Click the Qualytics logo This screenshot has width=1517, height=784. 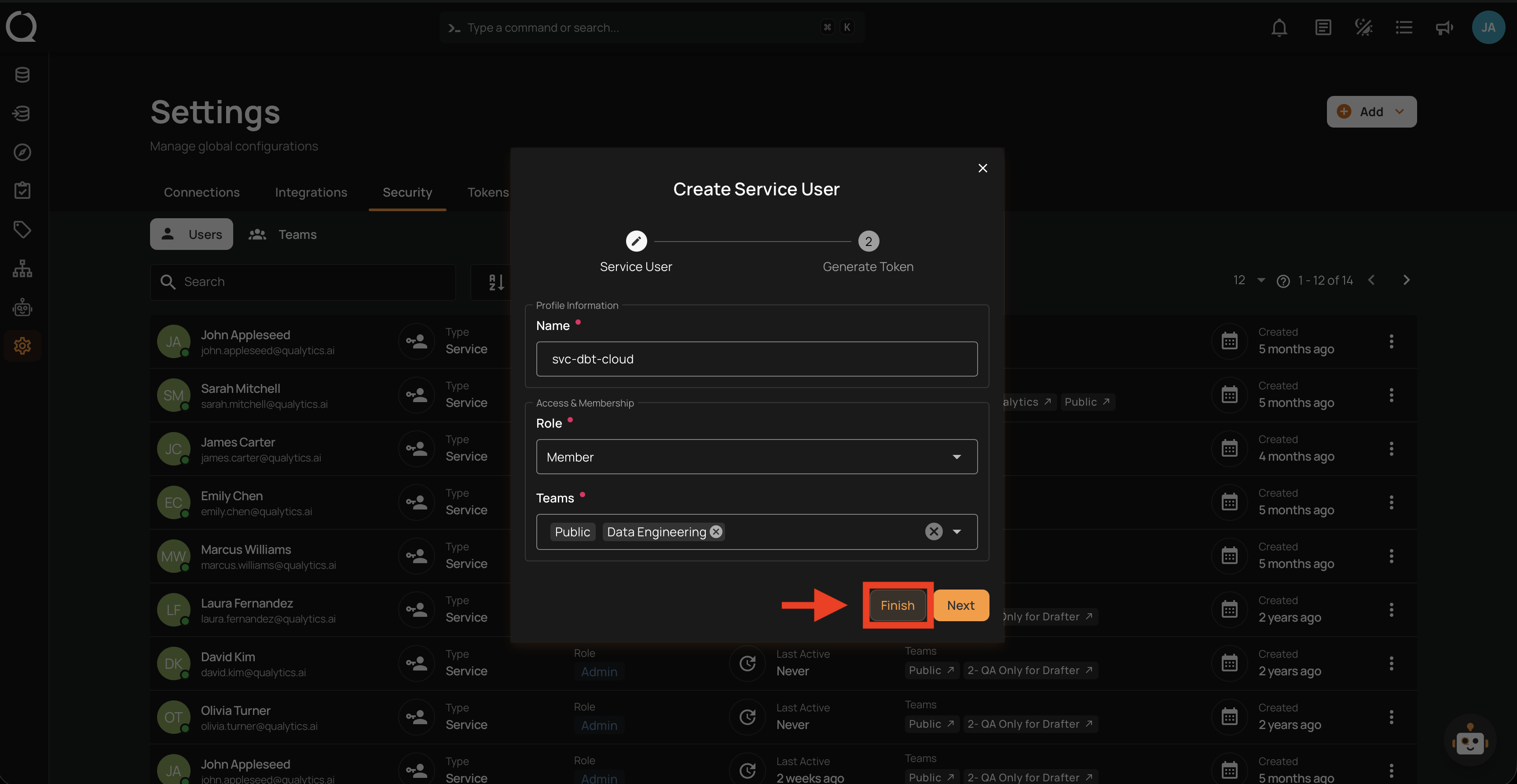click(21, 26)
